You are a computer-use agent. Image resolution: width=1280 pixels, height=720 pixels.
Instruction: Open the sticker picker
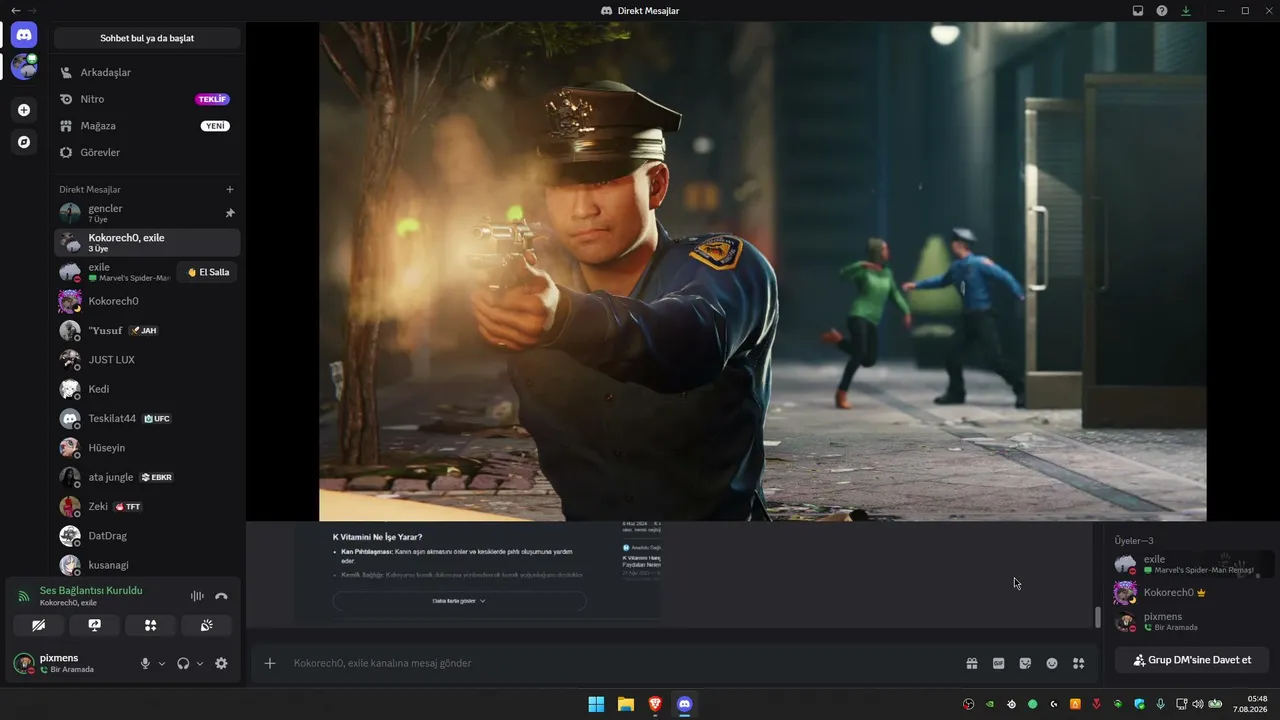(x=1025, y=663)
